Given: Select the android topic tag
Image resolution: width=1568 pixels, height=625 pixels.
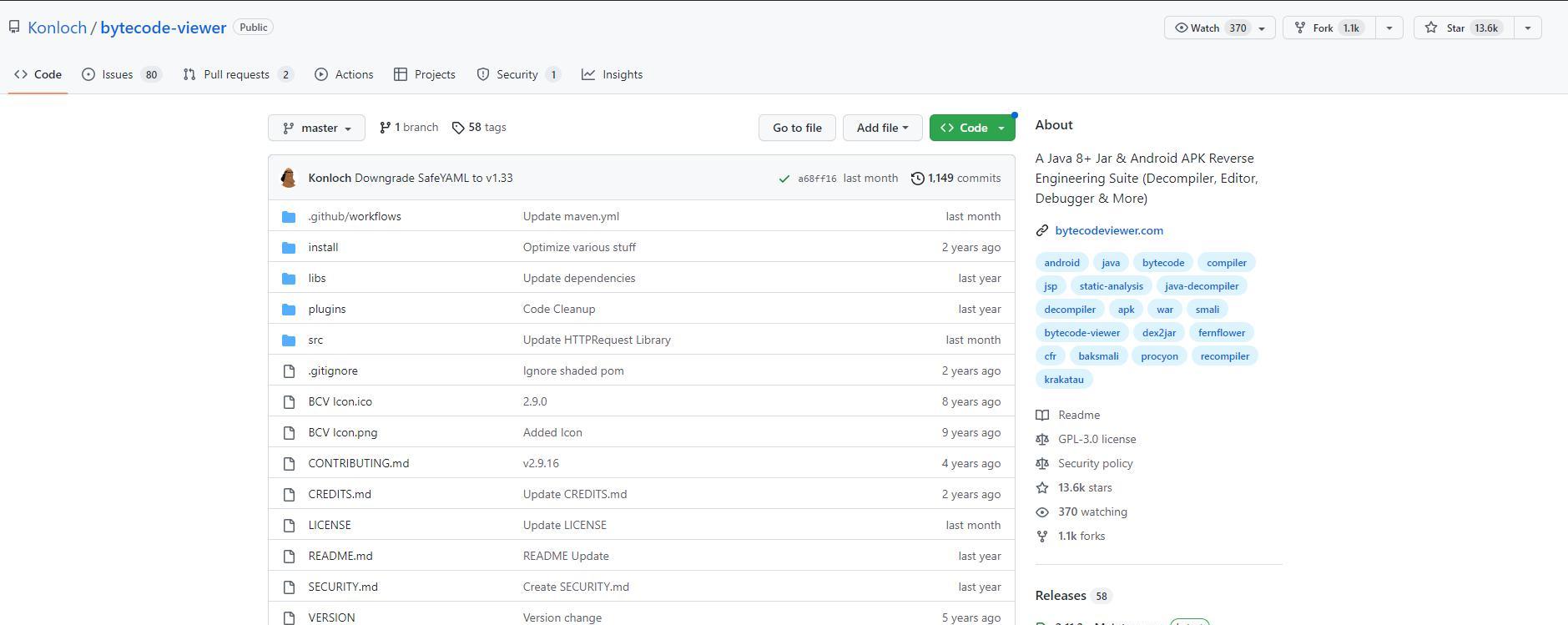Looking at the screenshot, I should (x=1061, y=263).
